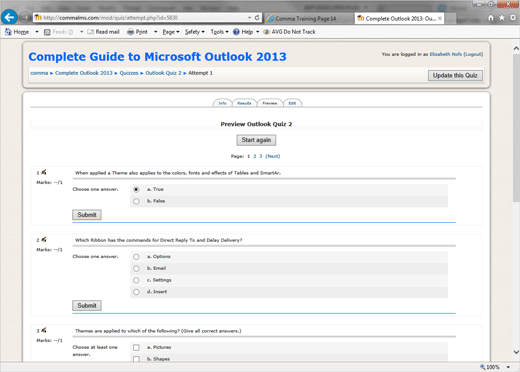Open the Elizabeth Nofs profile link
The height and width of the screenshot is (372, 520).
click(446, 54)
